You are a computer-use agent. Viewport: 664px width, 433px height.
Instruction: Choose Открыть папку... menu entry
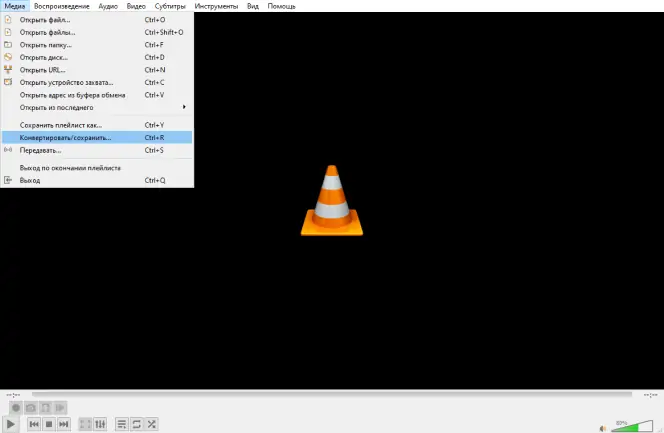click(x=97, y=45)
